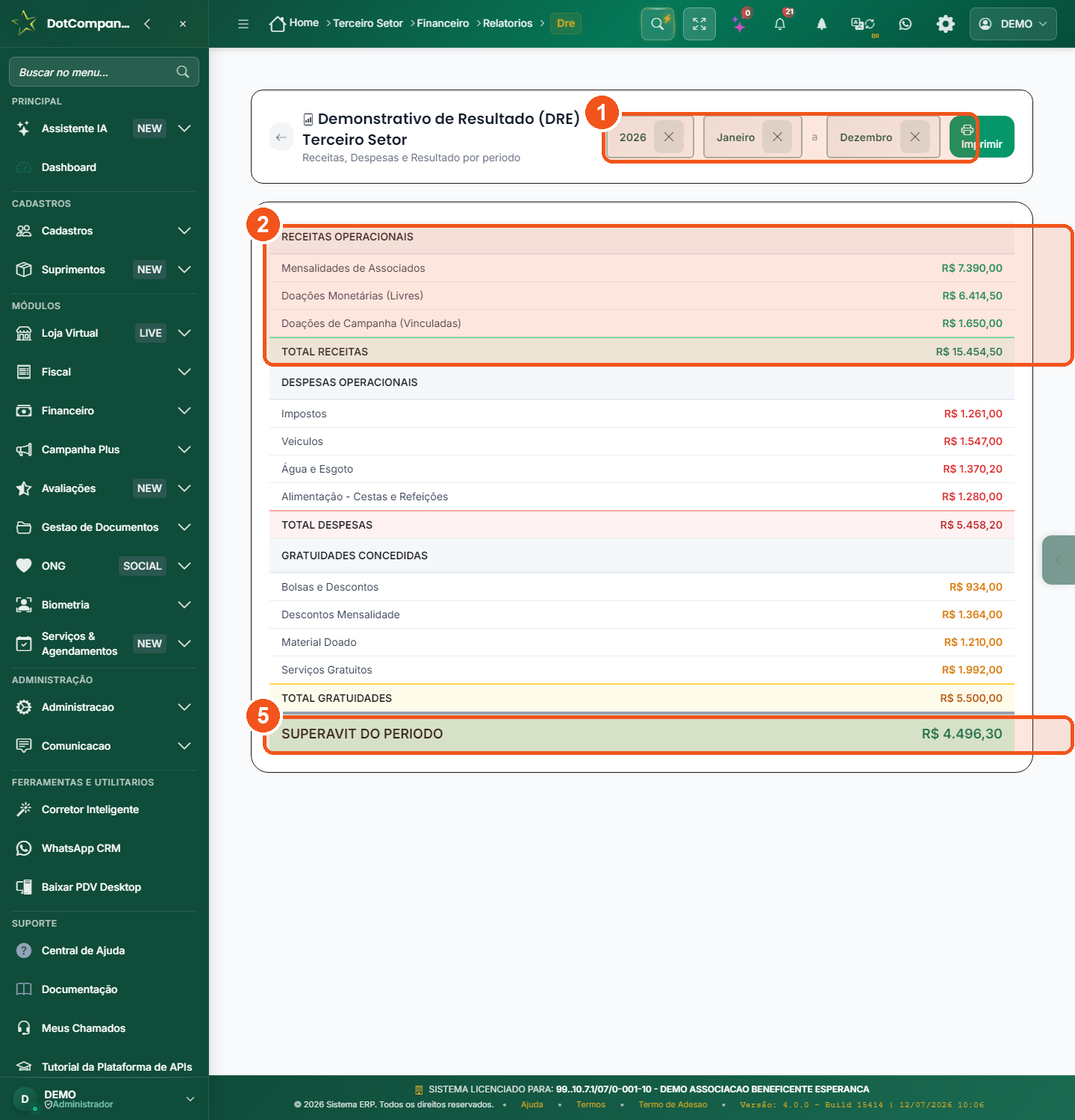Expand the Assistente IA menu

pos(184,128)
